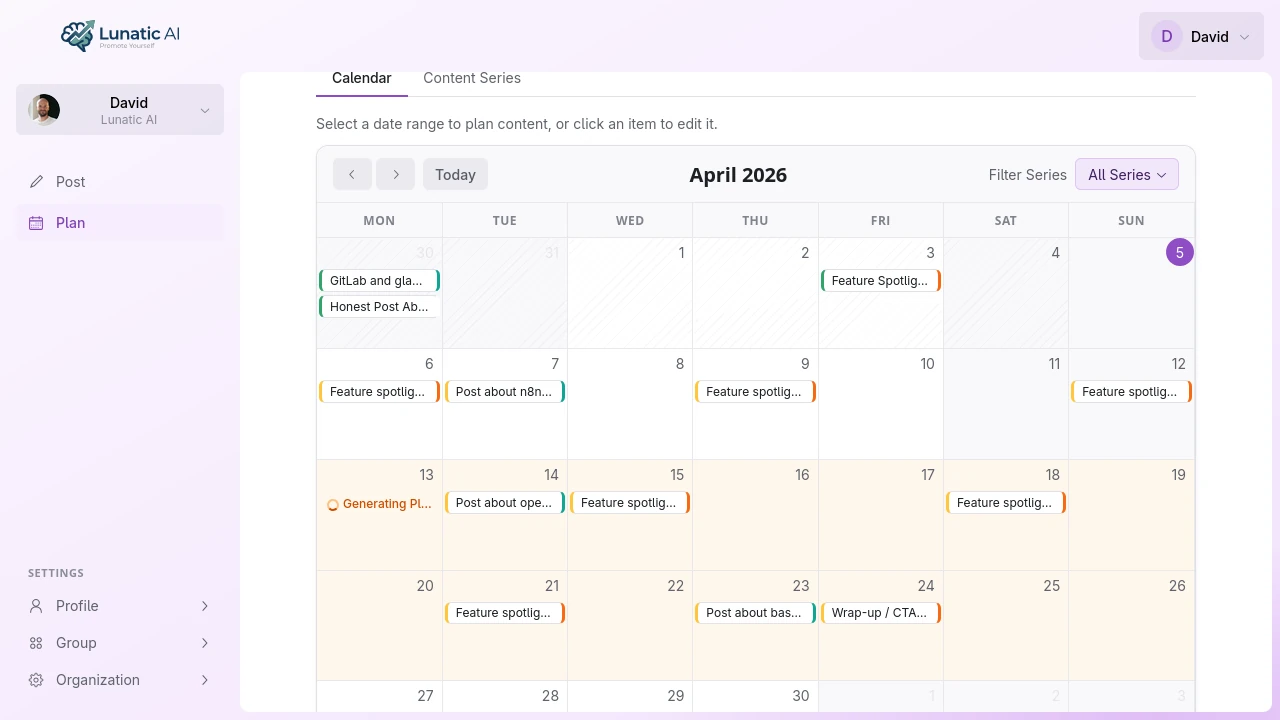Click the SUN column header

1131,221
